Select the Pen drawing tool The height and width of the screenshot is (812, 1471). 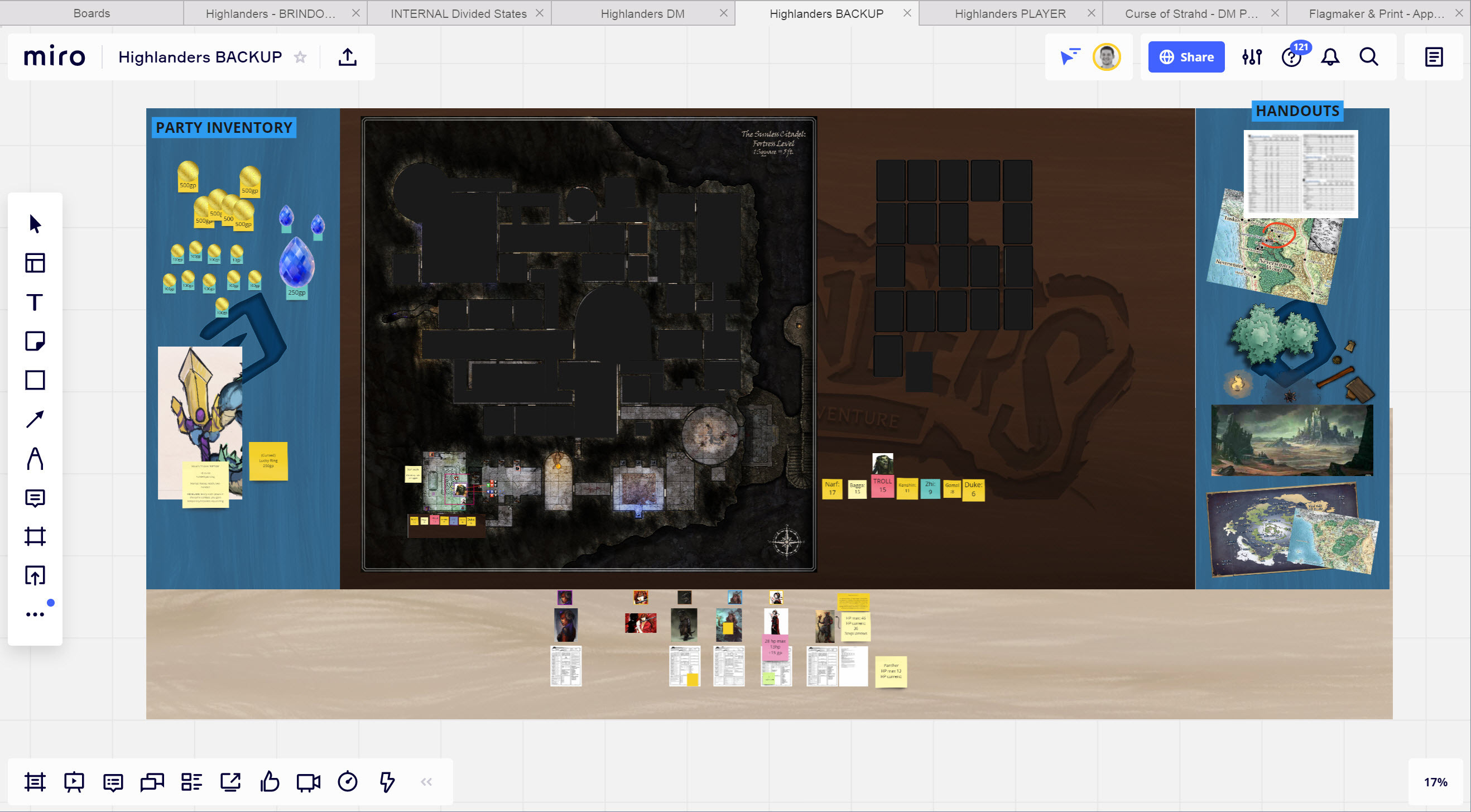point(35,459)
